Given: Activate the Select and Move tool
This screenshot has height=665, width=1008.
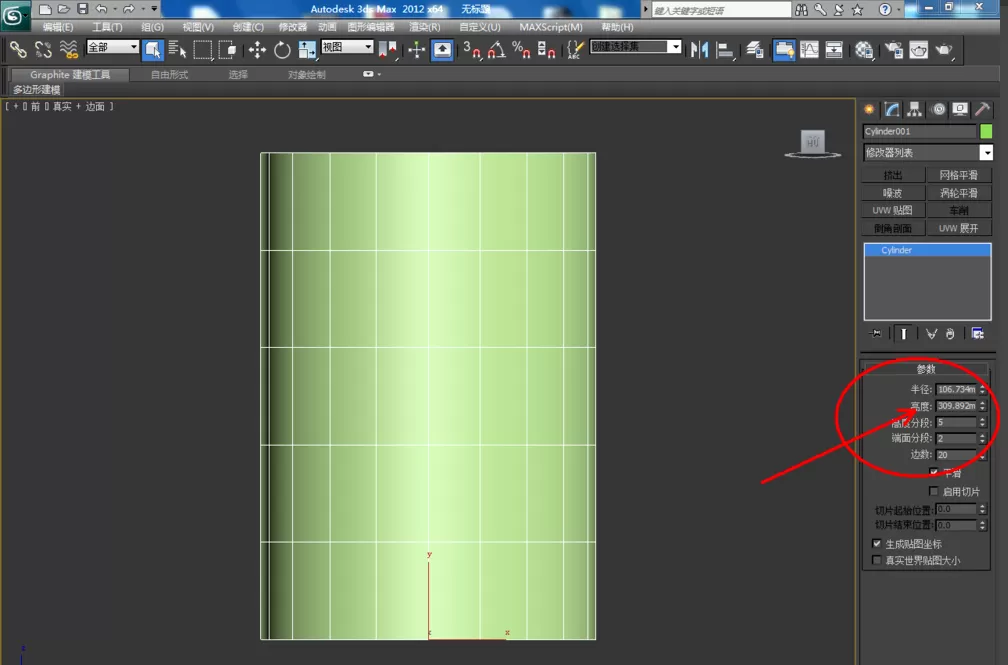Looking at the screenshot, I should (x=257, y=50).
